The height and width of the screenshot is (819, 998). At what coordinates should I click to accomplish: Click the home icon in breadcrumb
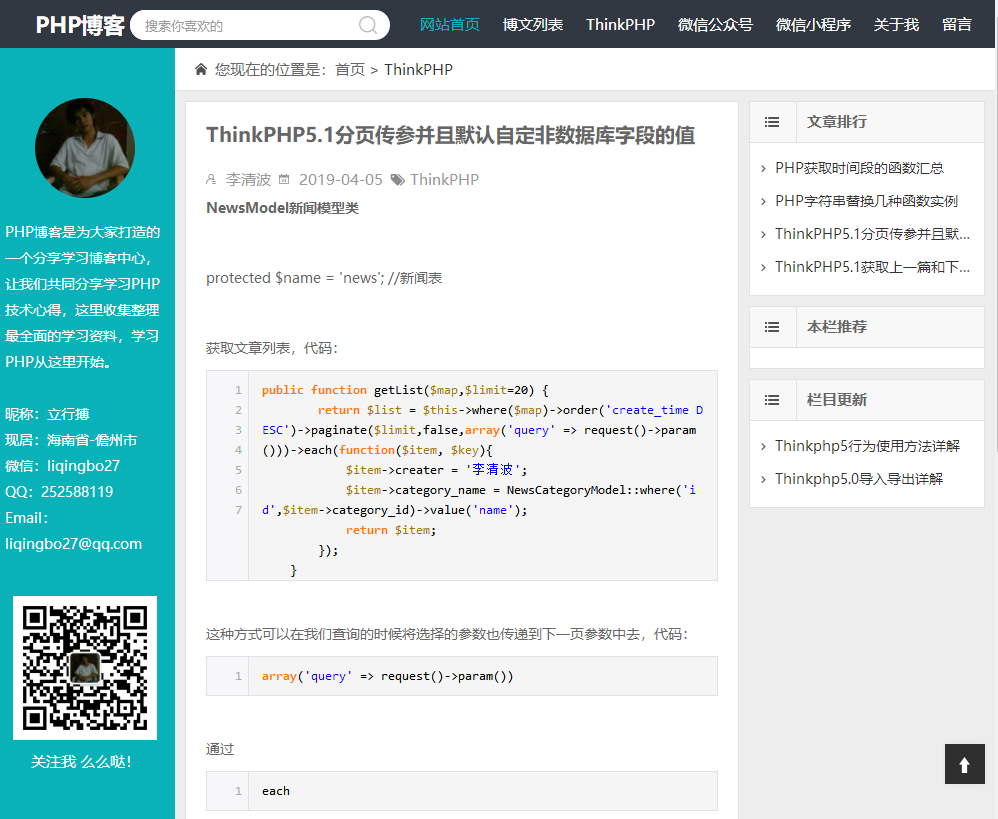200,69
